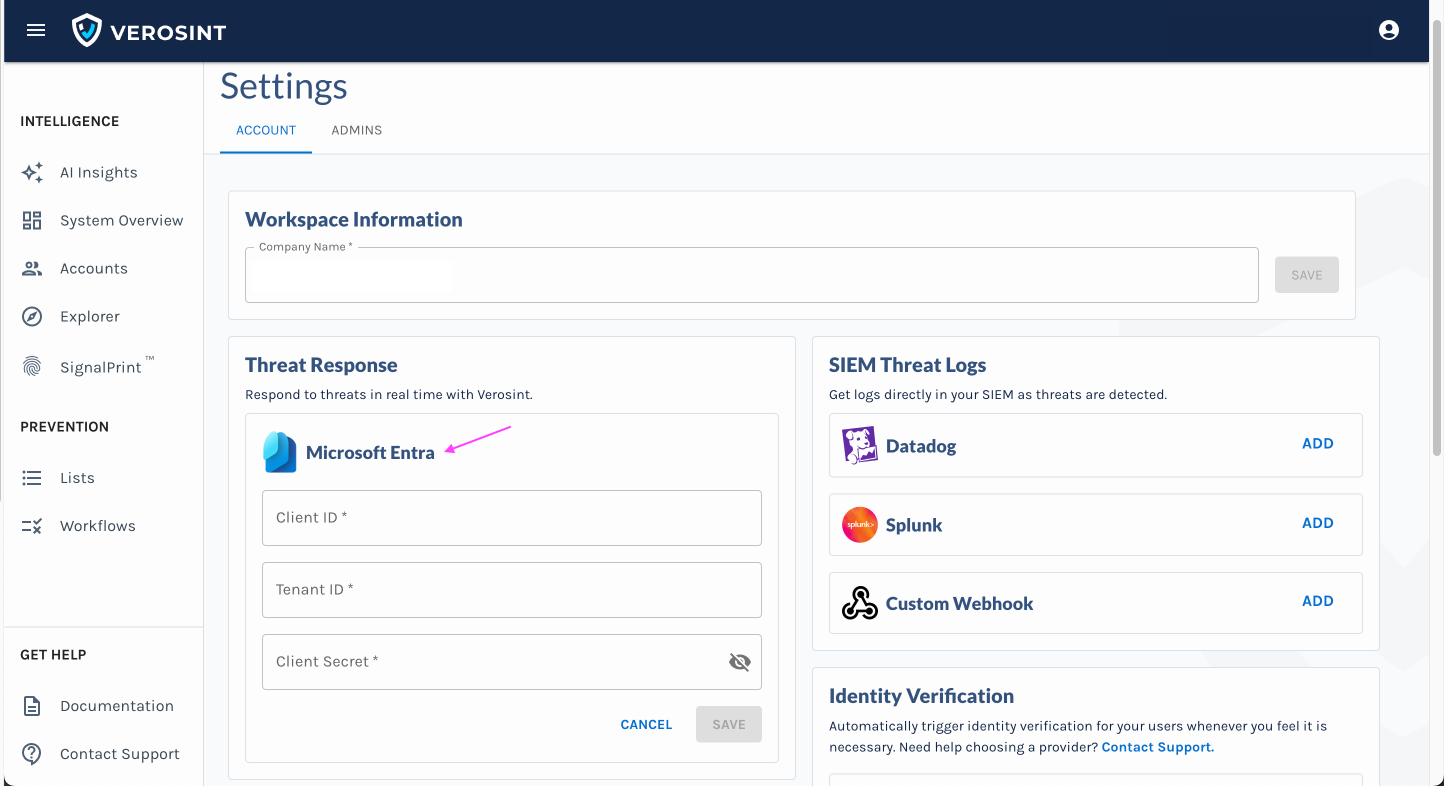Click CANCEL in Microsoft Entra form
The image size is (1444, 786).
click(646, 725)
